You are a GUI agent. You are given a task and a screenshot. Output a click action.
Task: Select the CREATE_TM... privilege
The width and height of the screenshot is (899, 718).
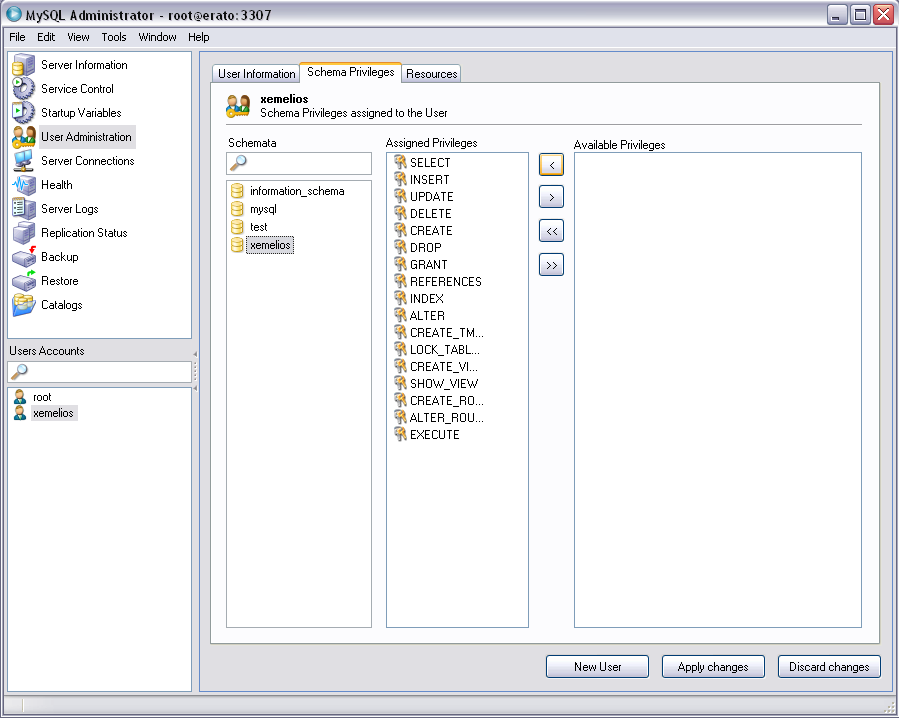tap(447, 333)
